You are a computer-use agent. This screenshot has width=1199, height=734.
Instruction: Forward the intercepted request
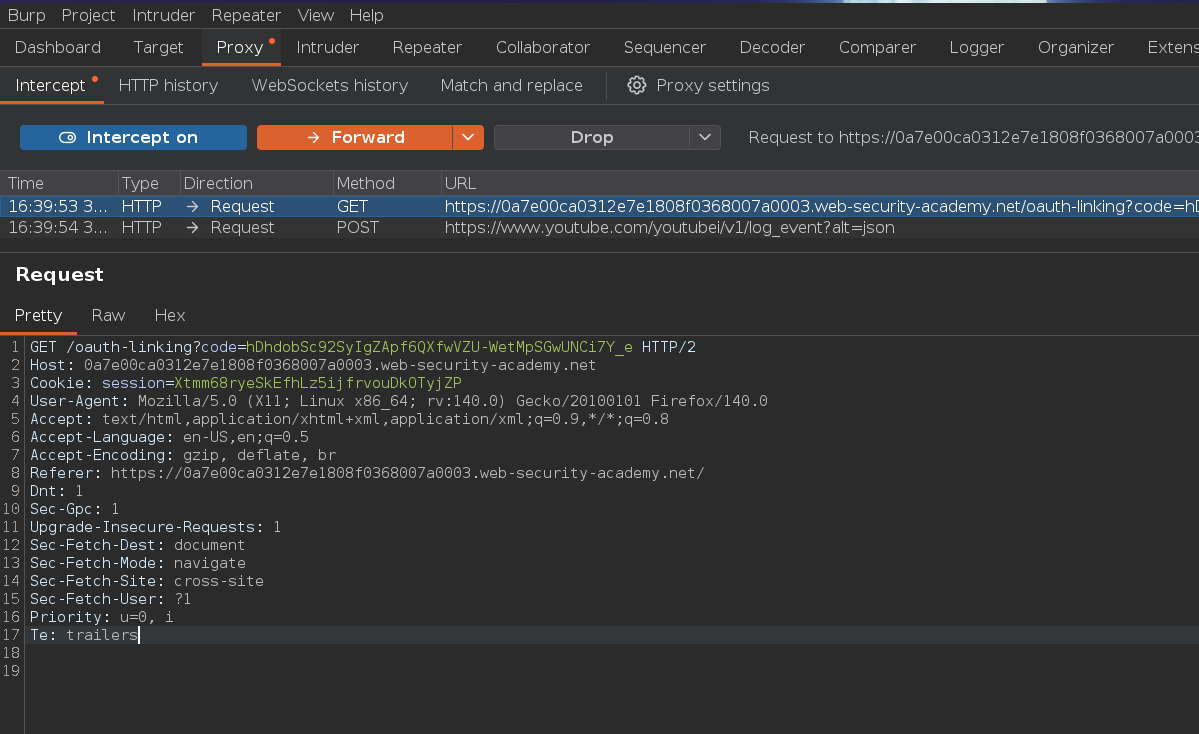tap(354, 138)
